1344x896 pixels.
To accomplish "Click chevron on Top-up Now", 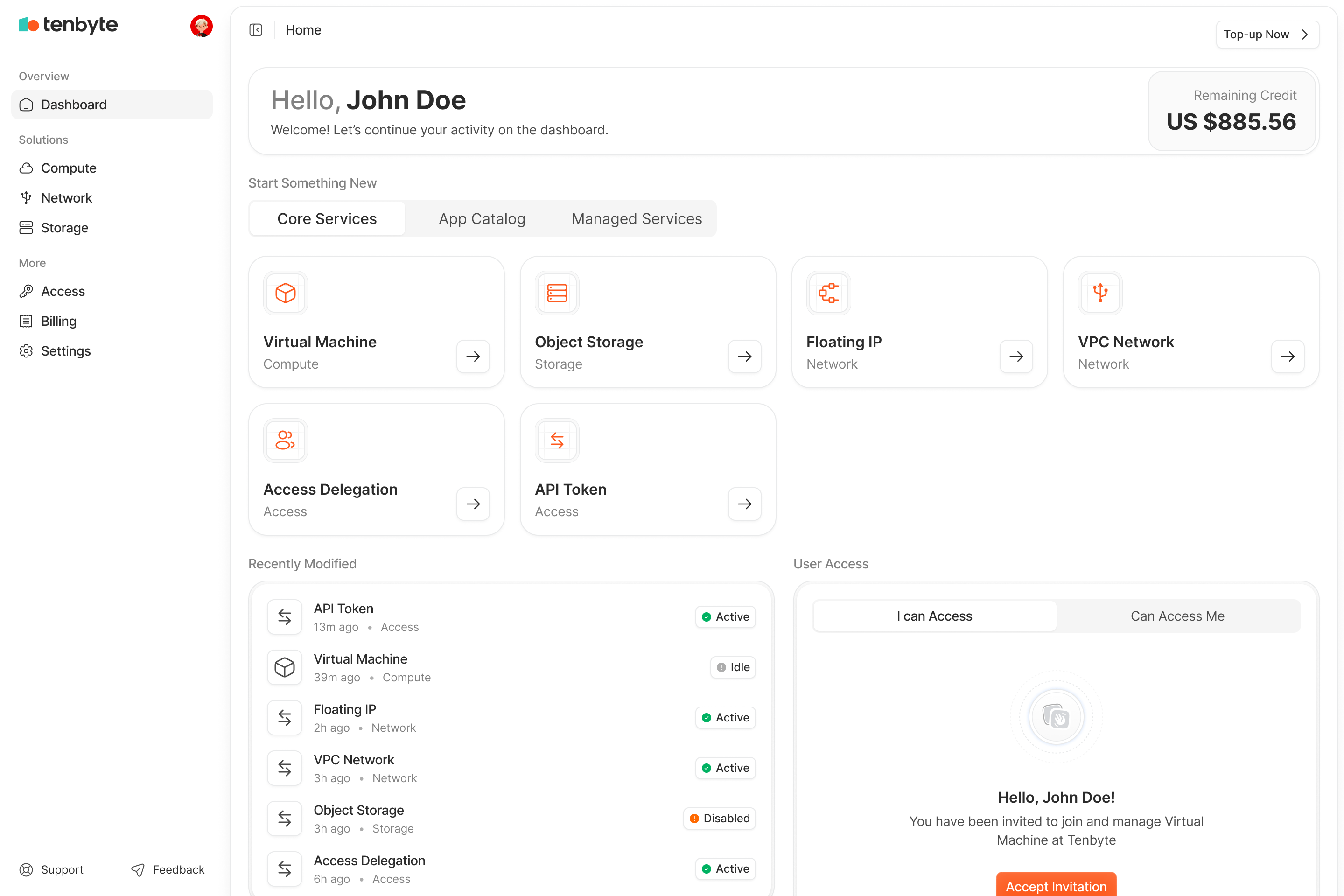I will [x=1305, y=35].
